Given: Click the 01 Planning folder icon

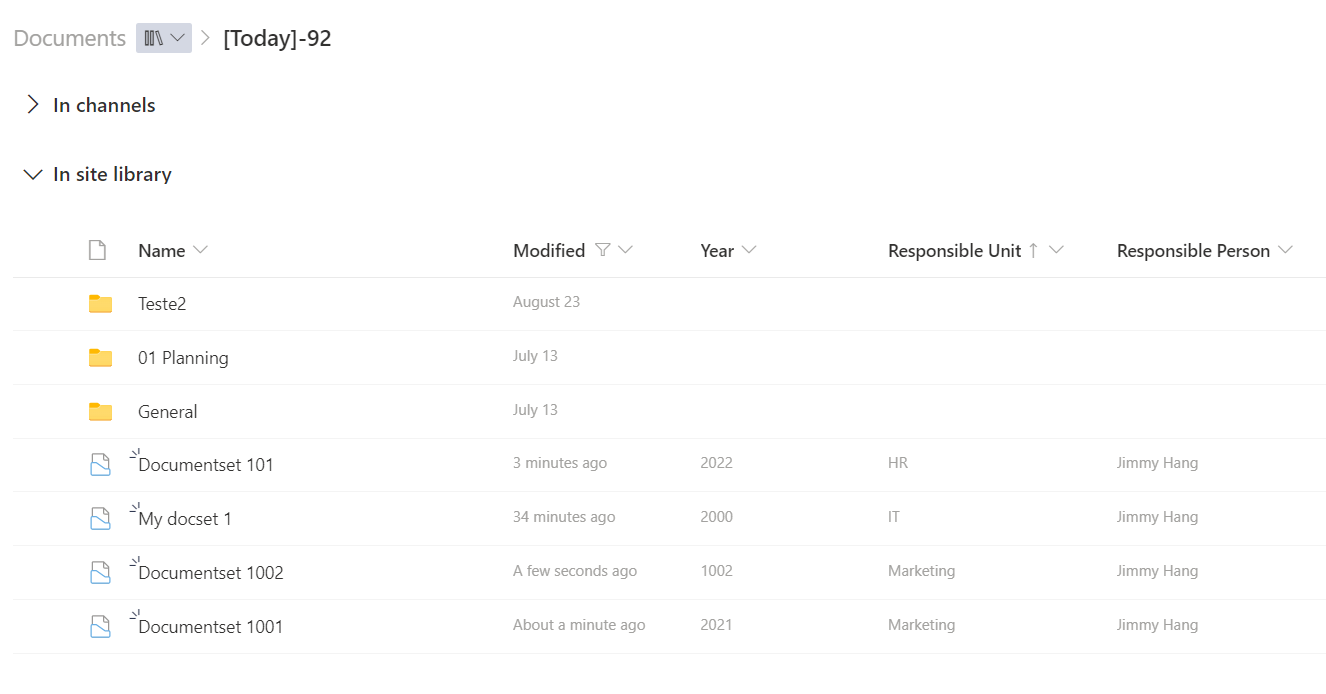Looking at the screenshot, I should pos(100,358).
